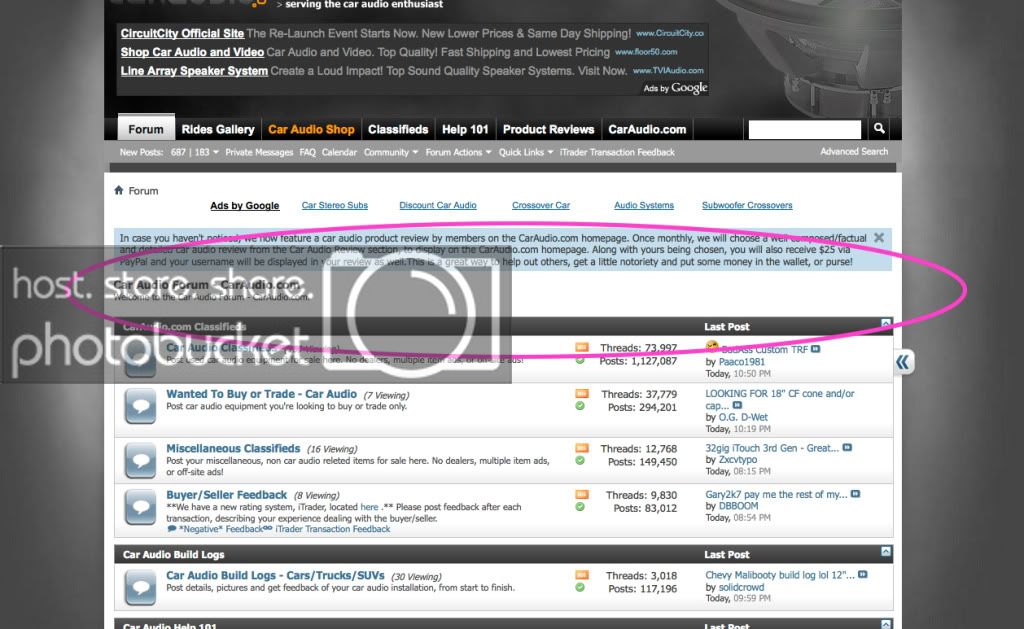The height and width of the screenshot is (629, 1024).
Task: Click the CircuitCity Official Site ad link
Action: [x=182, y=33]
